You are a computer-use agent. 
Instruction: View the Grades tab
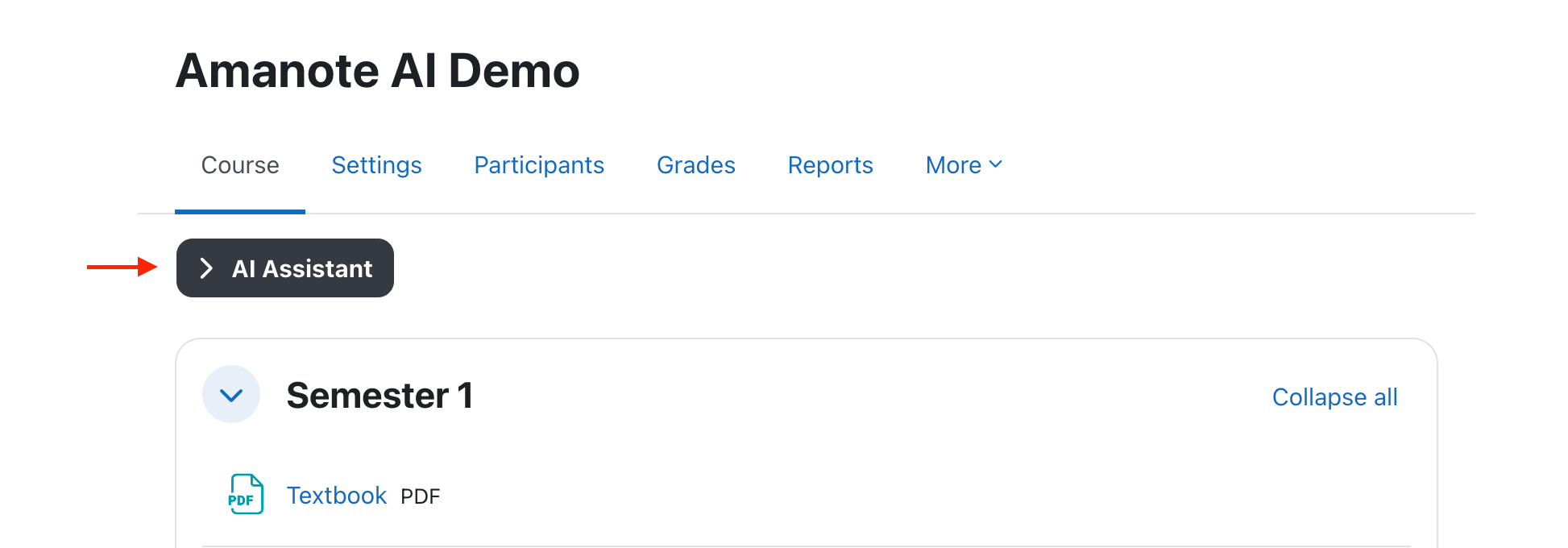696,165
